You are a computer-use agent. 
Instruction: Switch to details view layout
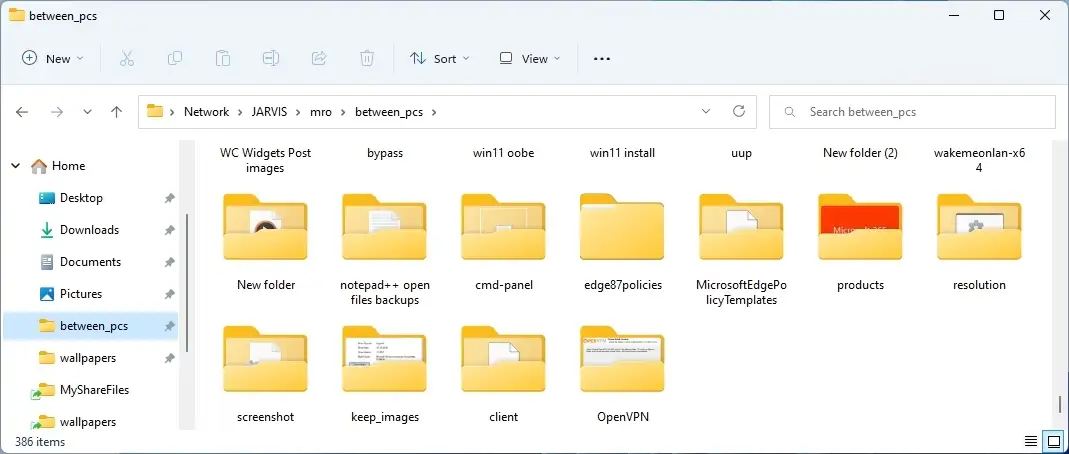click(1030, 441)
